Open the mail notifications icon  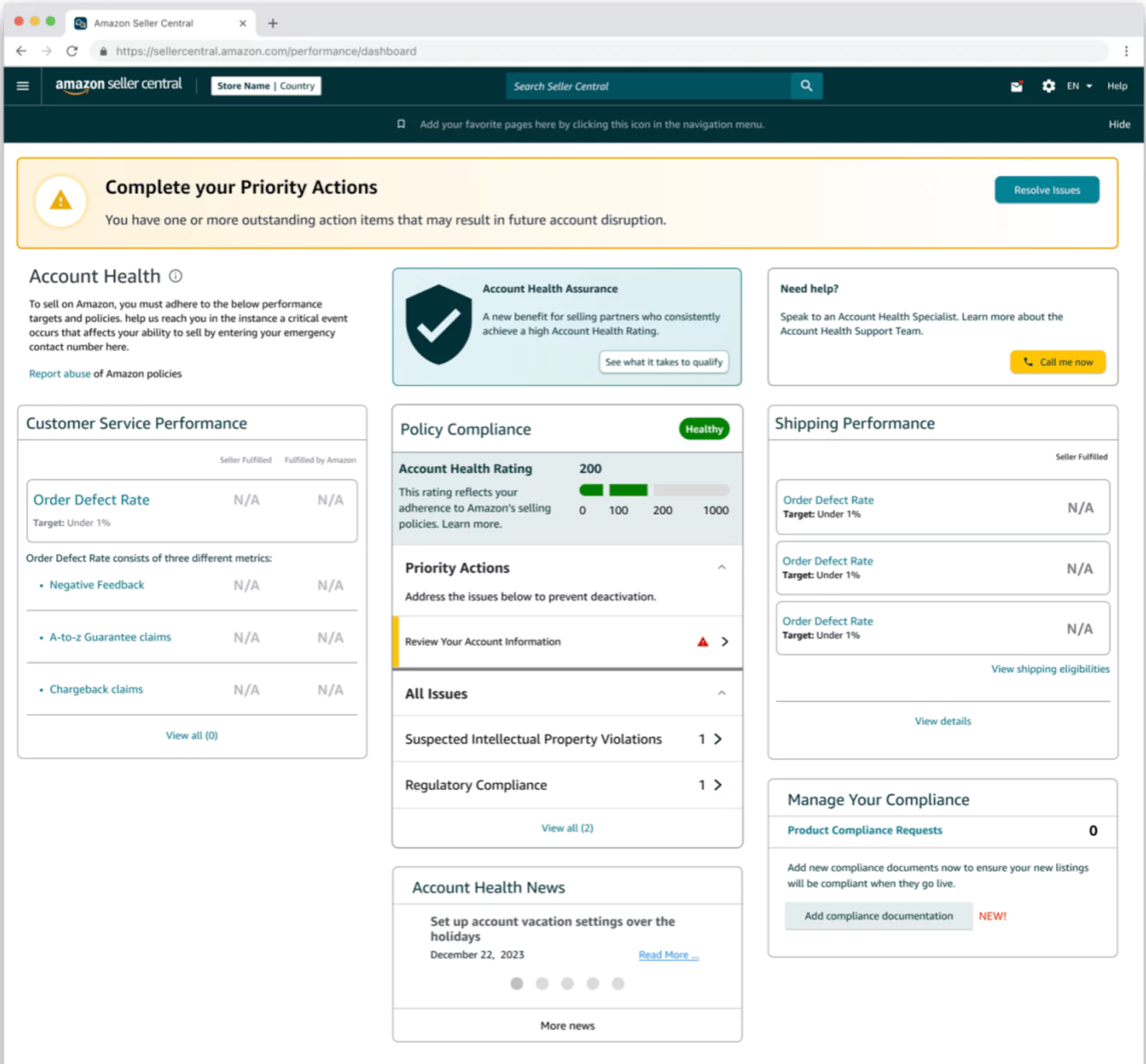1016,87
